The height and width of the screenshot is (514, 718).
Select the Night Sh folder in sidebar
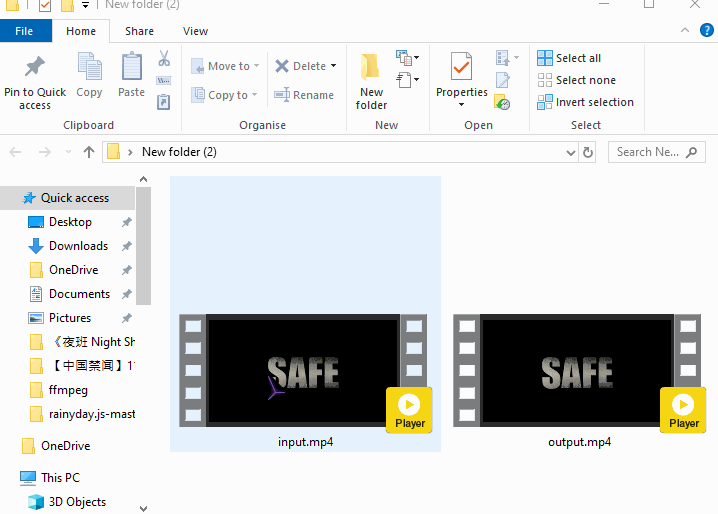(93, 342)
